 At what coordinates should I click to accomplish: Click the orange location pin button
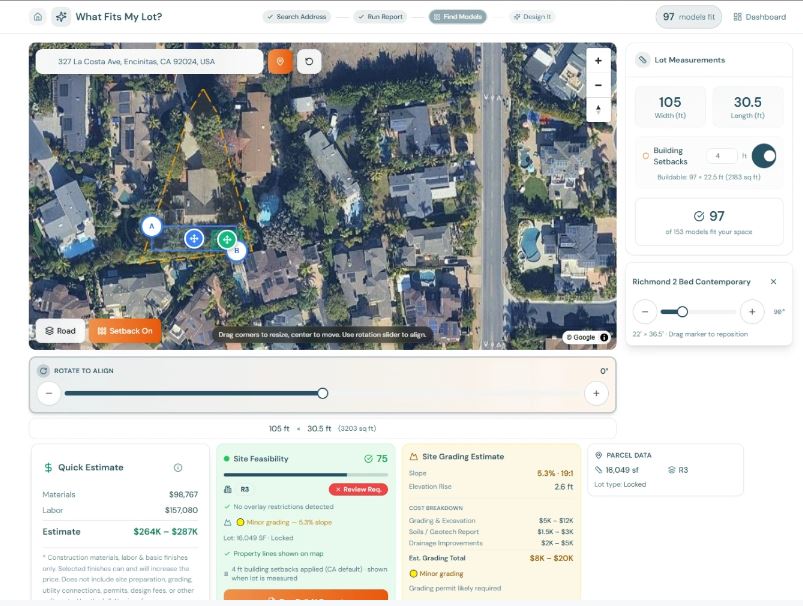pos(280,61)
